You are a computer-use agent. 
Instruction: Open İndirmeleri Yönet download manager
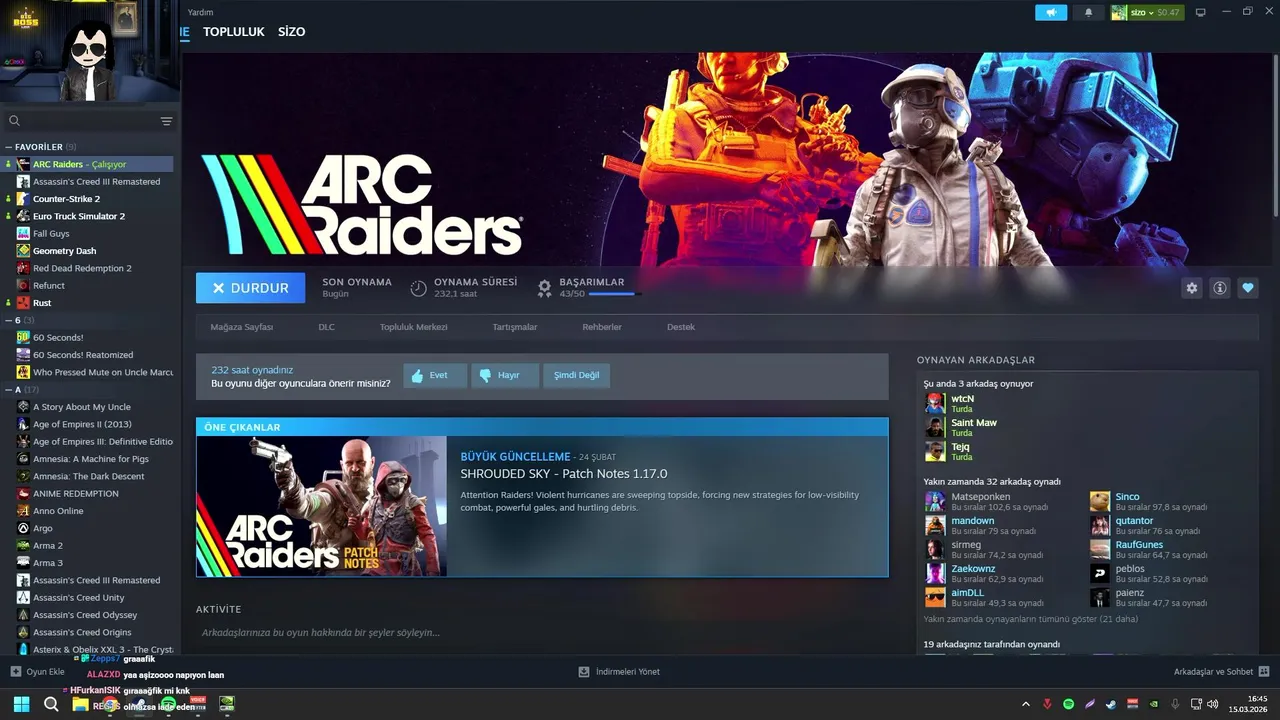[620, 672]
